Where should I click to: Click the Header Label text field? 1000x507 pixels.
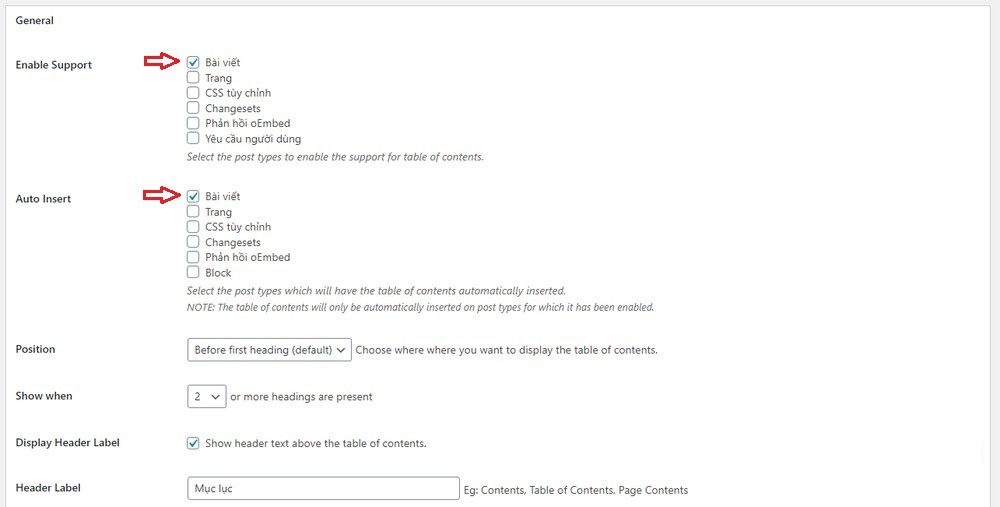point(322,489)
